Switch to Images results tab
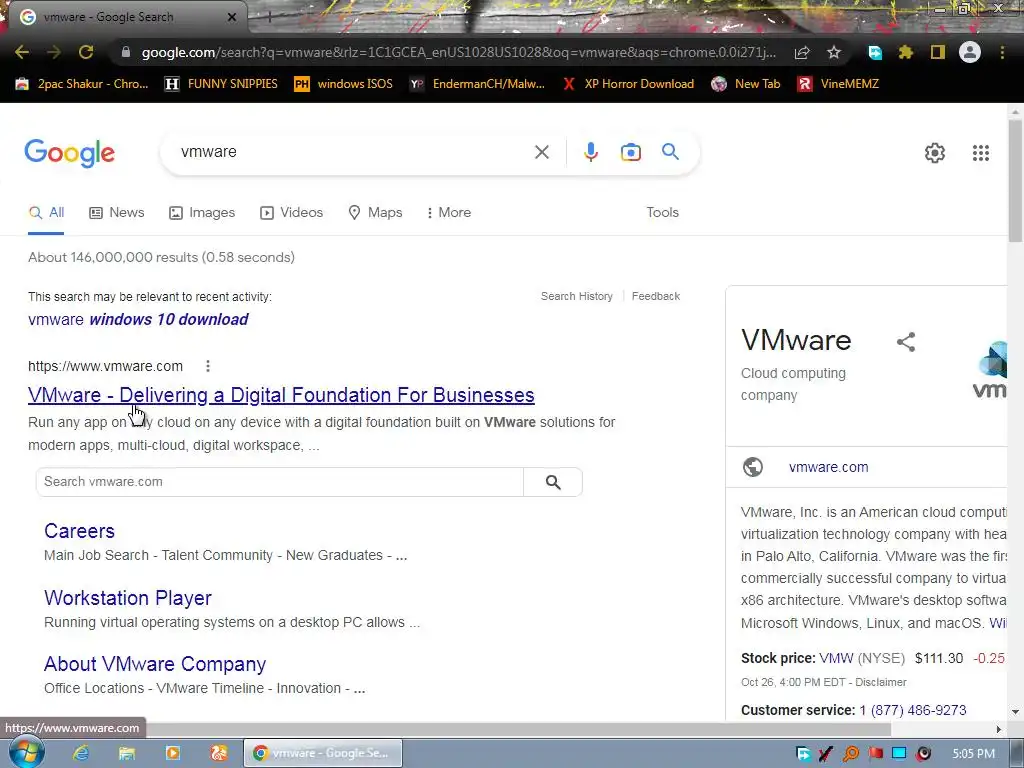 [x=202, y=213]
